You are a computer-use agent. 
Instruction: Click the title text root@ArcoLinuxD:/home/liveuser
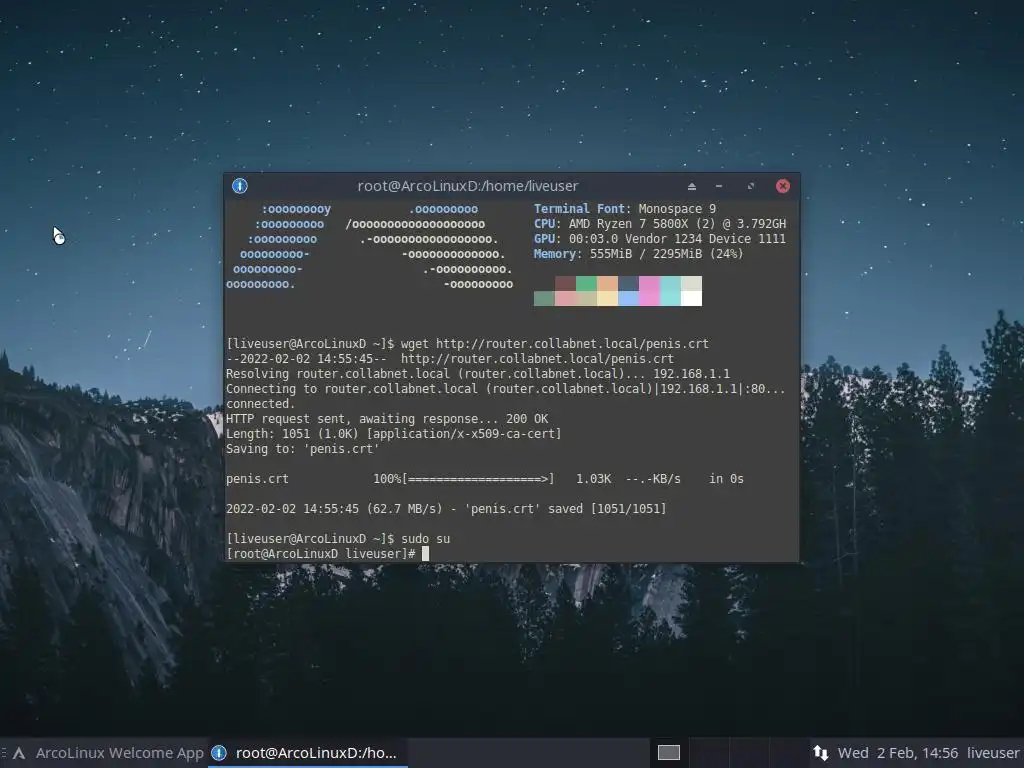point(468,186)
